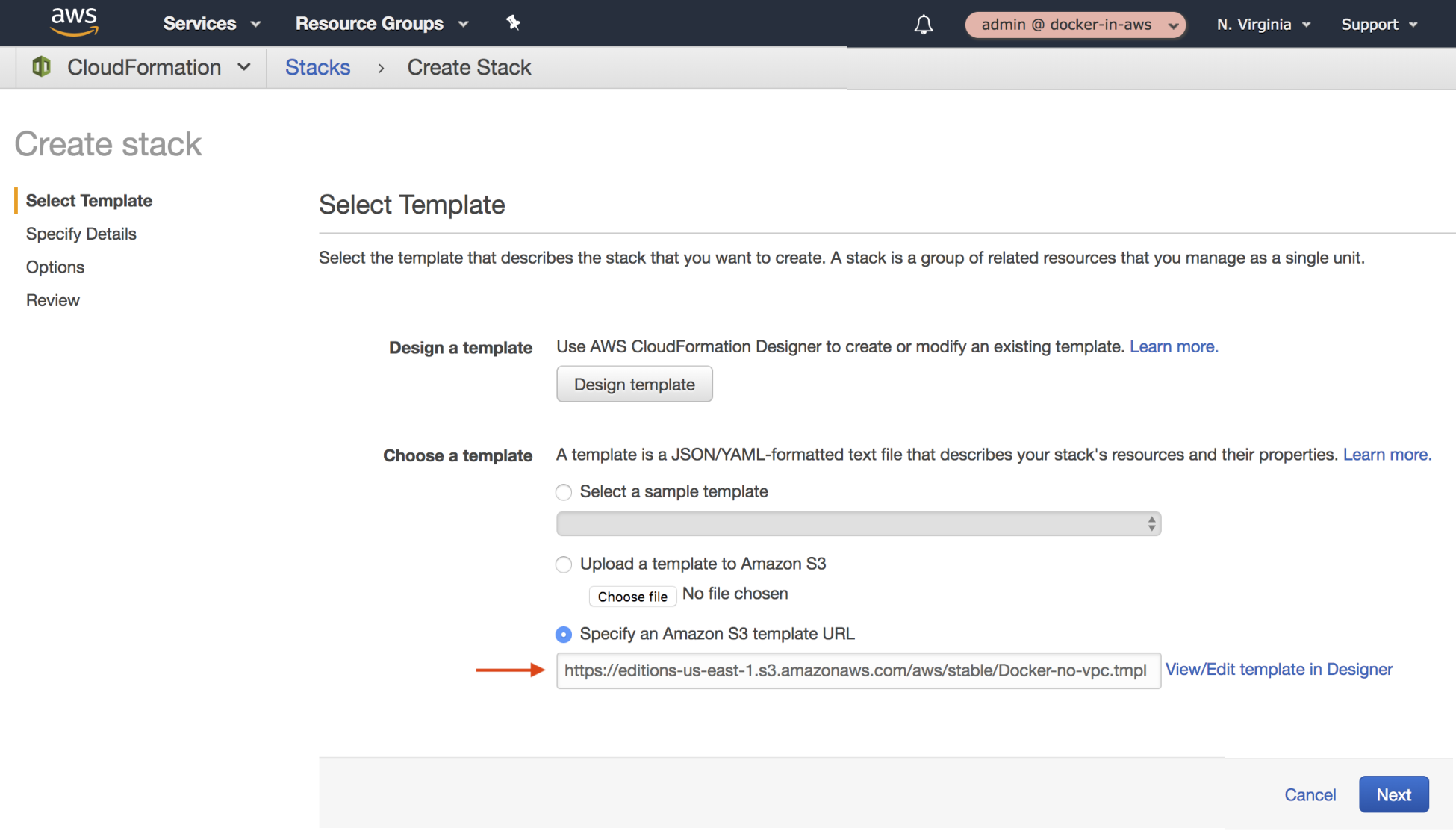Select the Options step
1456x834 pixels.
pyautogui.click(x=55, y=267)
